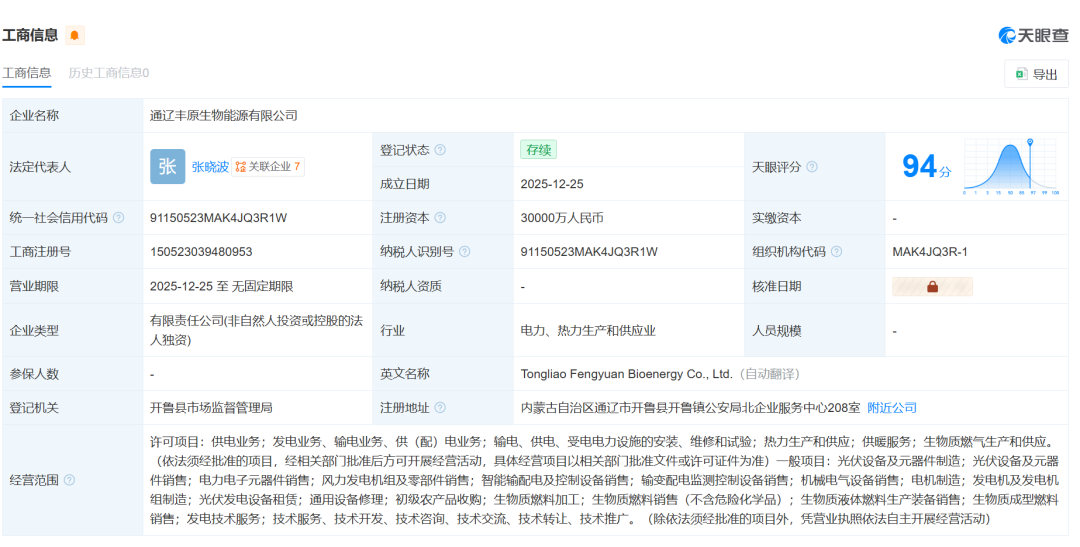Click the 工商信息 section heading
1080x547 pixels.
(30, 35)
